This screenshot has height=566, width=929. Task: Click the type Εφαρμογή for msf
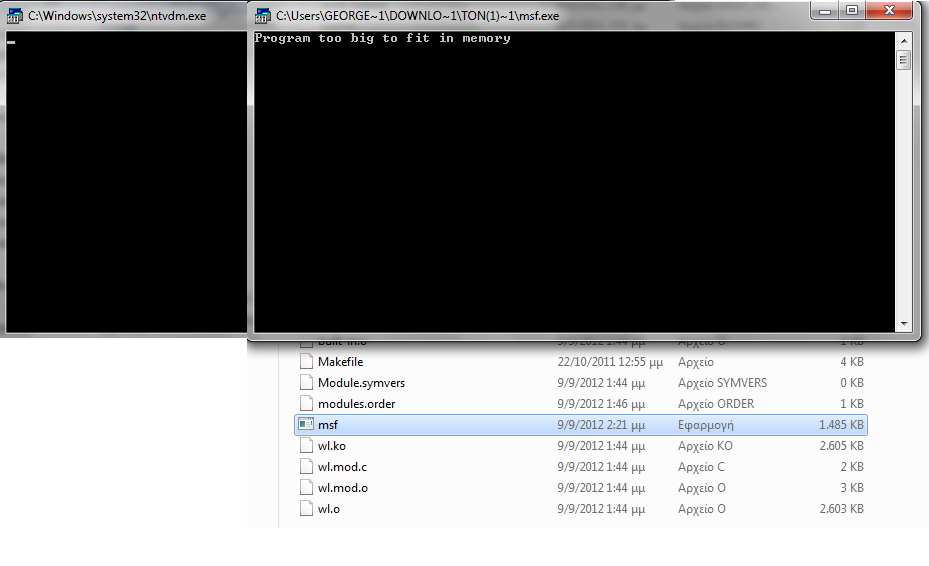tap(706, 426)
